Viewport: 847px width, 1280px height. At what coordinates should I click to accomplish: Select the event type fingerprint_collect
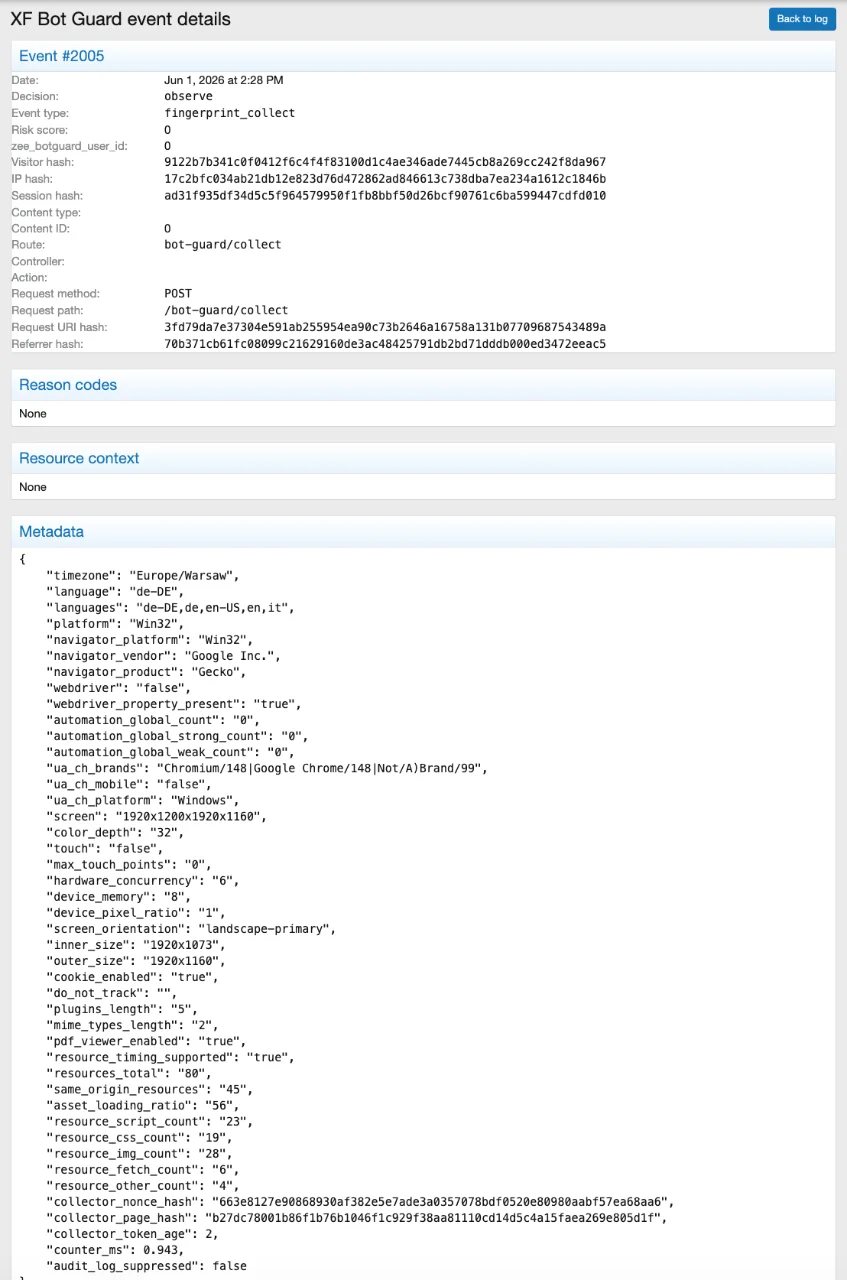coord(230,113)
